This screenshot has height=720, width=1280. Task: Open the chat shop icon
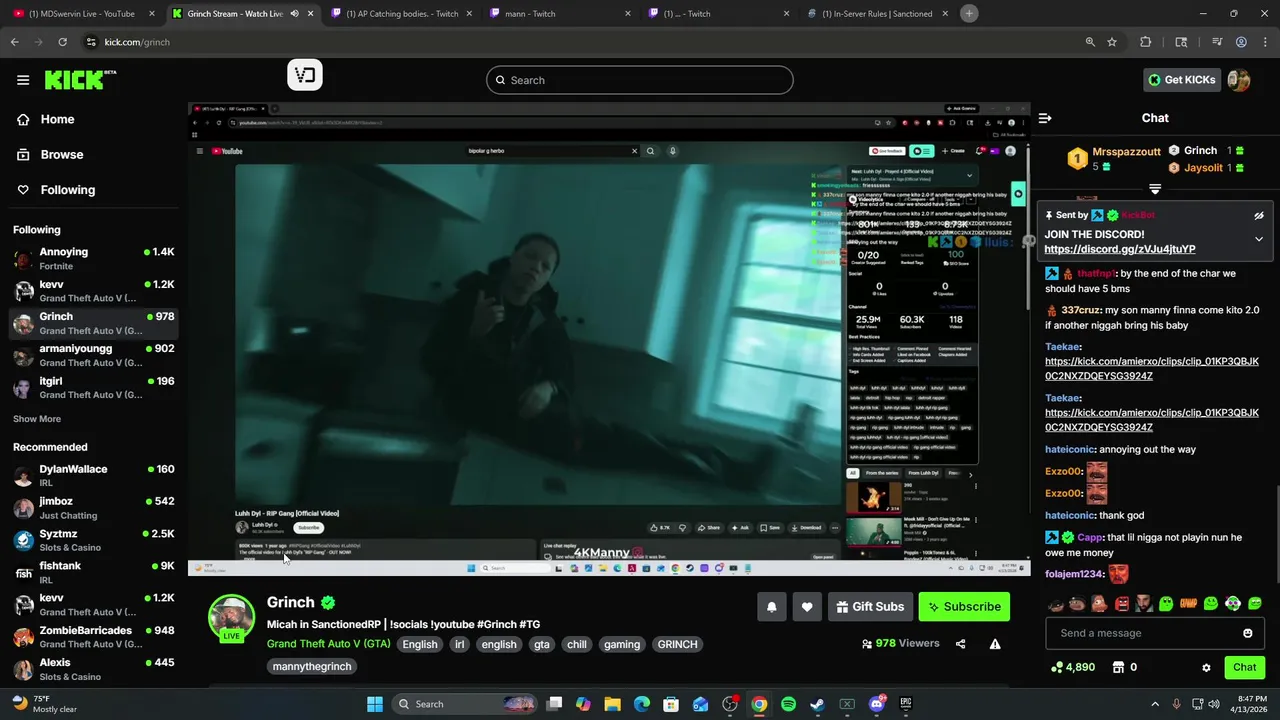pos(1119,667)
